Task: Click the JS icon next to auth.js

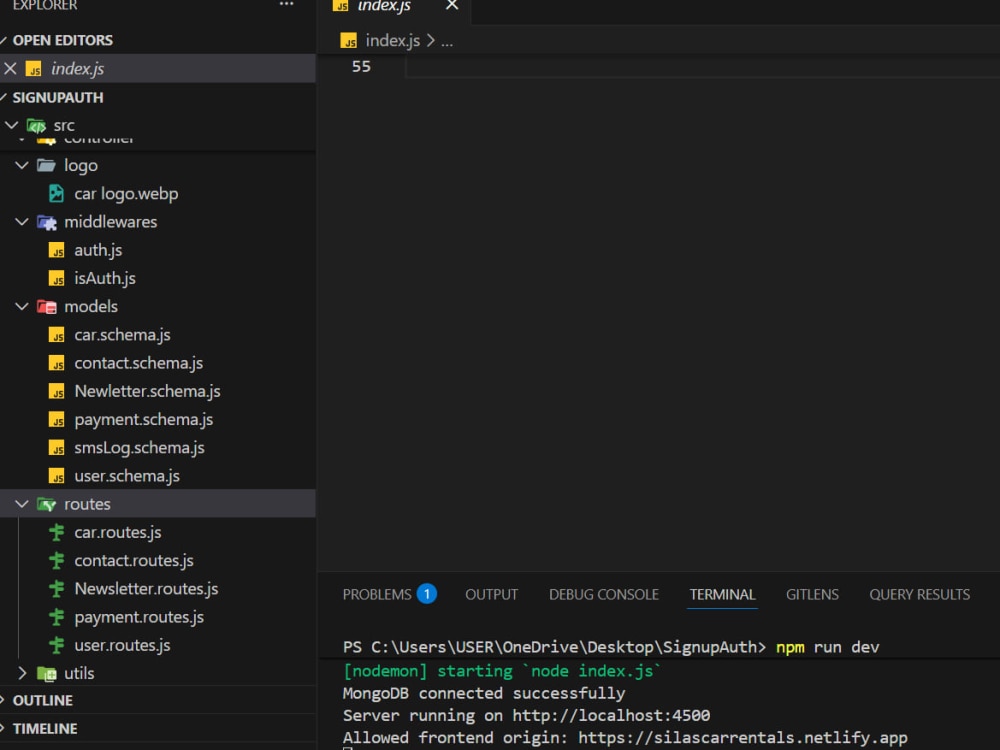Action: point(56,250)
